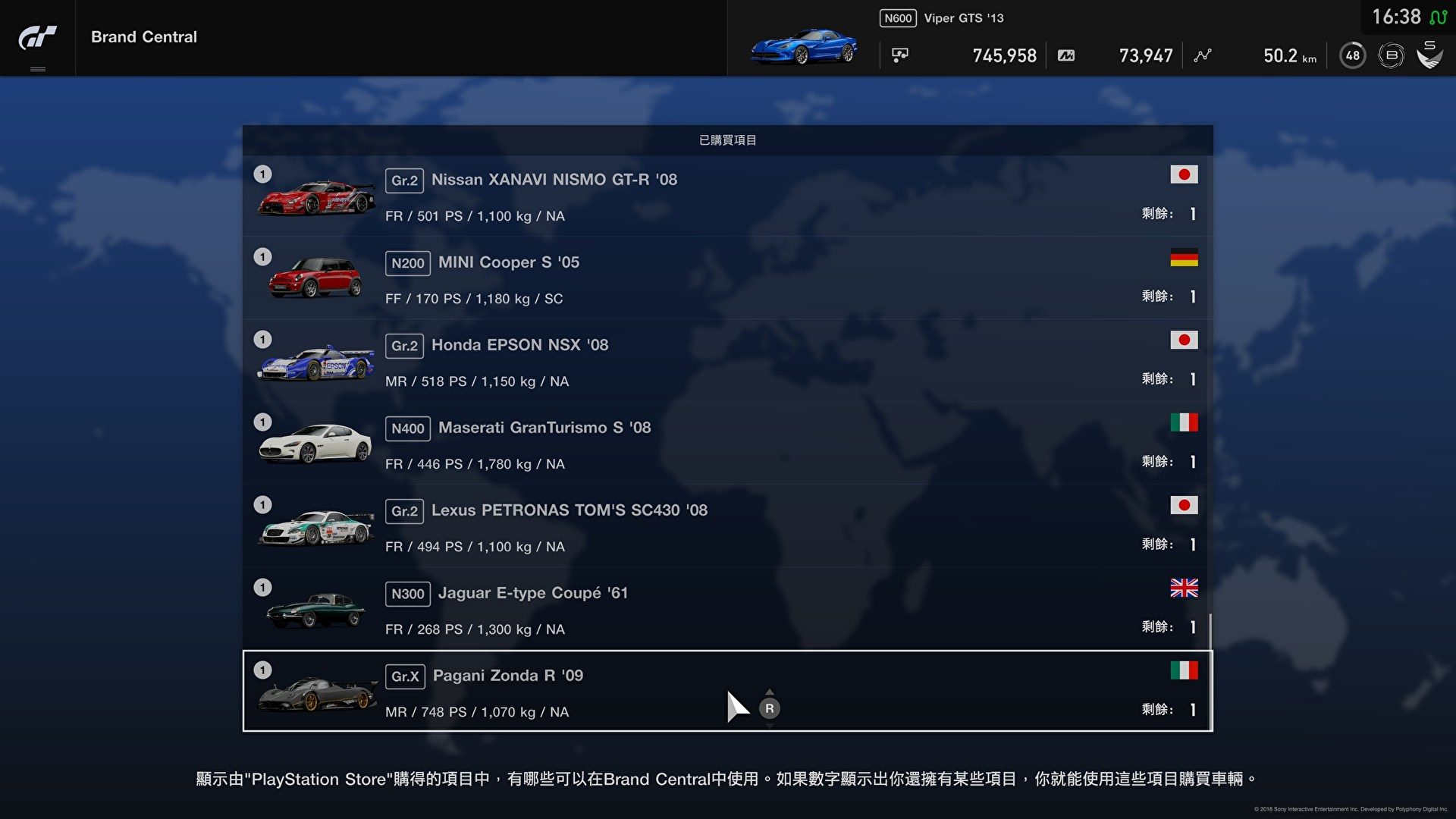
Task: Click the Gr.2 badge of Honda EPSON
Action: [404, 346]
